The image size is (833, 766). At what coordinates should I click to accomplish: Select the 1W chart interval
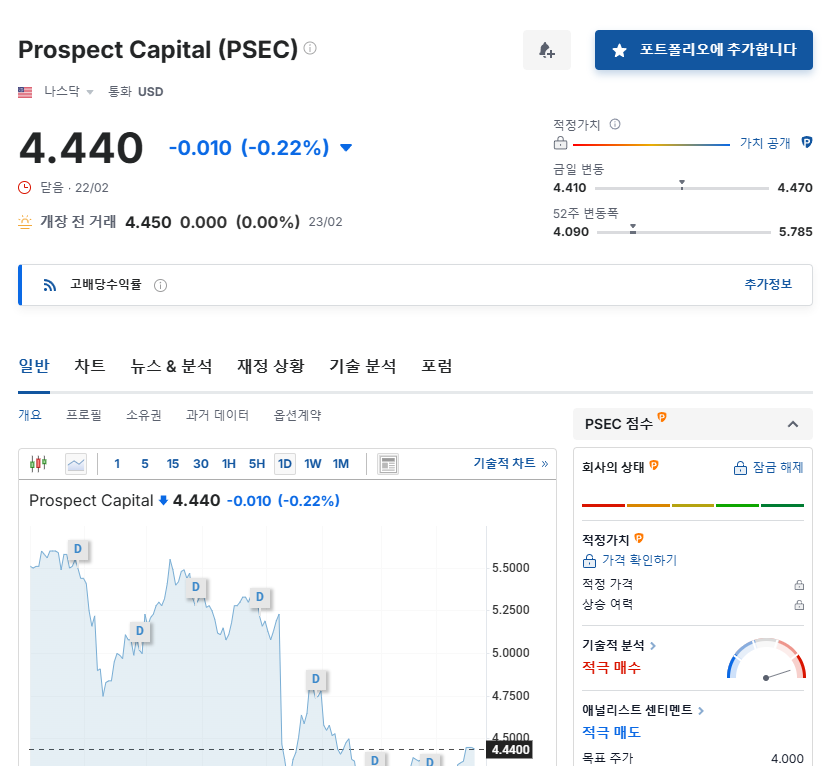coord(312,464)
